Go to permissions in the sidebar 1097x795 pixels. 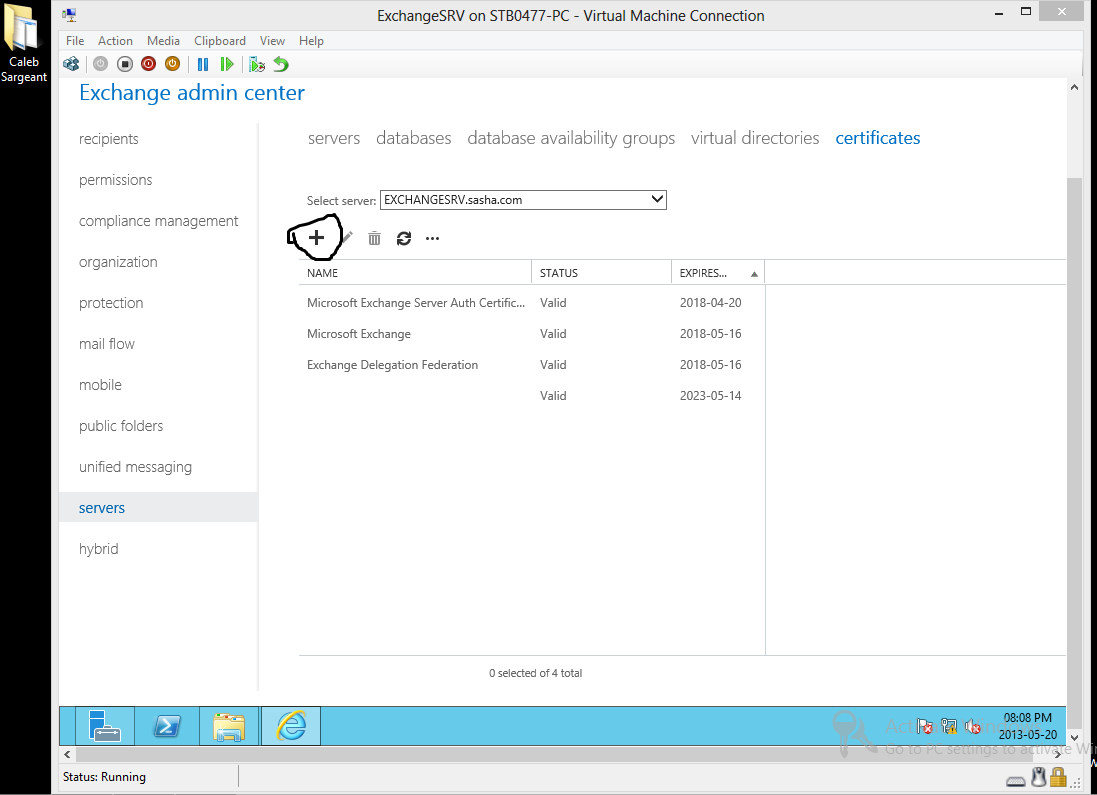pos(115,180)
